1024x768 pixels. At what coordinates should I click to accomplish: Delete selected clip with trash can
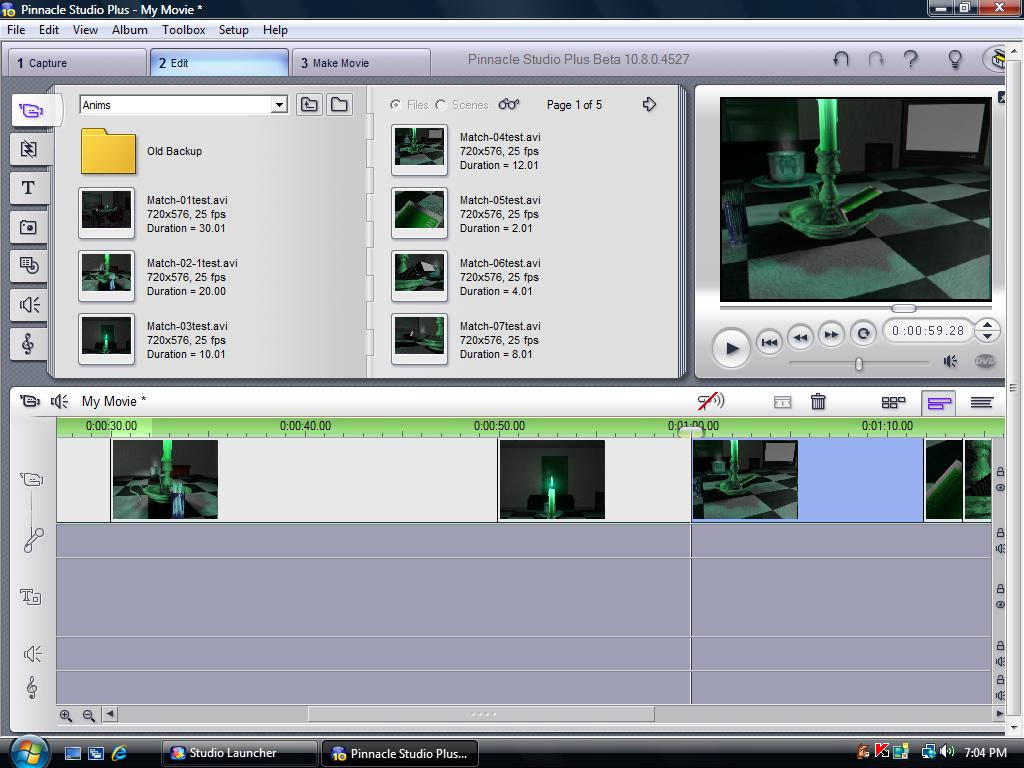(818, 402)
